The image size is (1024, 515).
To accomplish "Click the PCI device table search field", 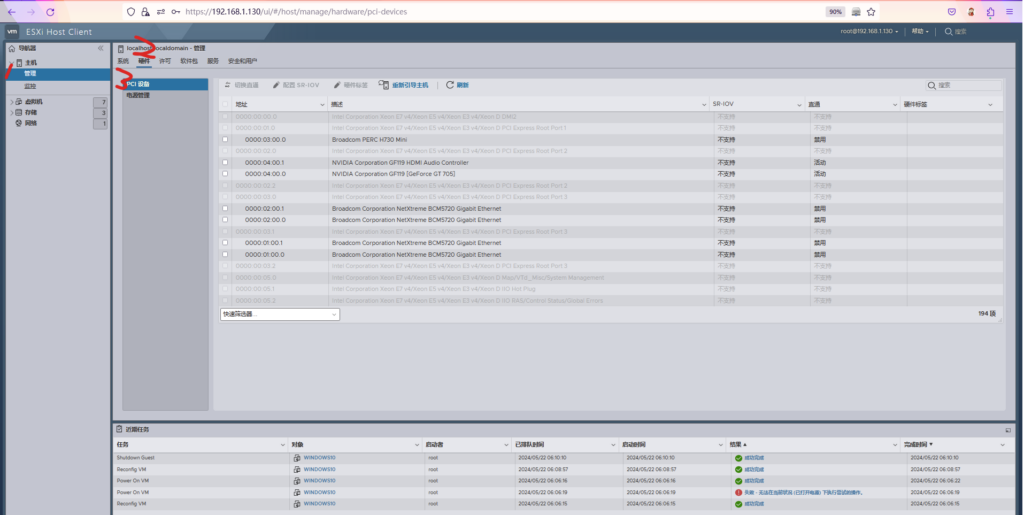I will click(967, 86).
